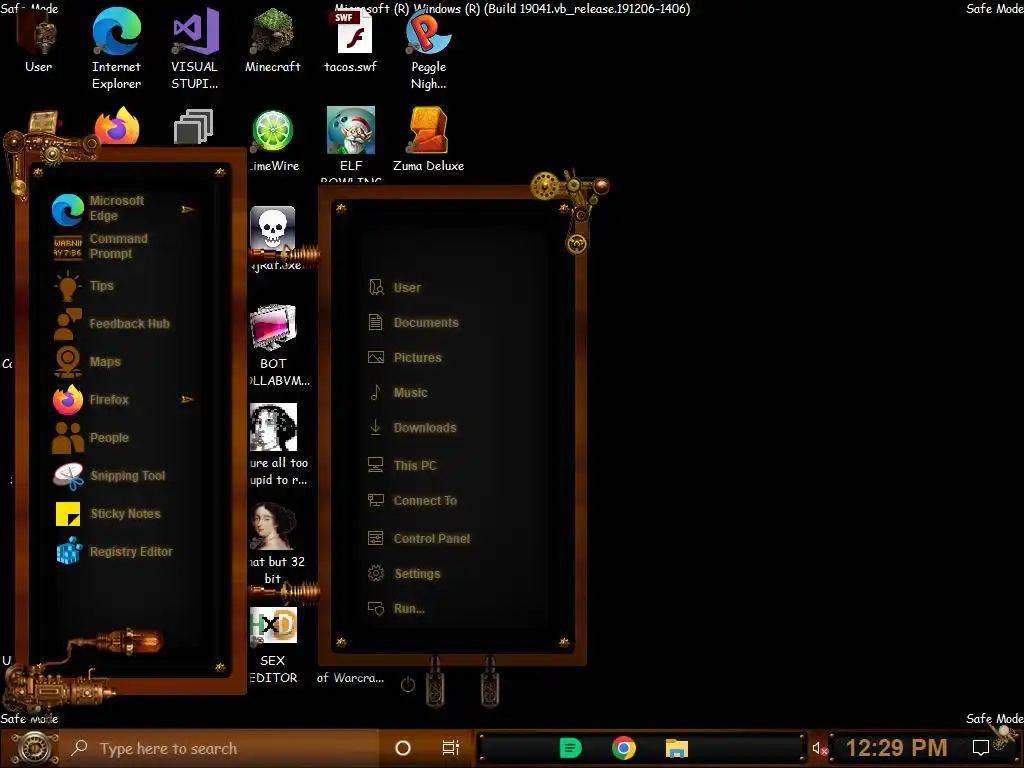This screenshot has height=768, width=1024.
Task: Select the Minecraft desktop icon
Action: 272,42
